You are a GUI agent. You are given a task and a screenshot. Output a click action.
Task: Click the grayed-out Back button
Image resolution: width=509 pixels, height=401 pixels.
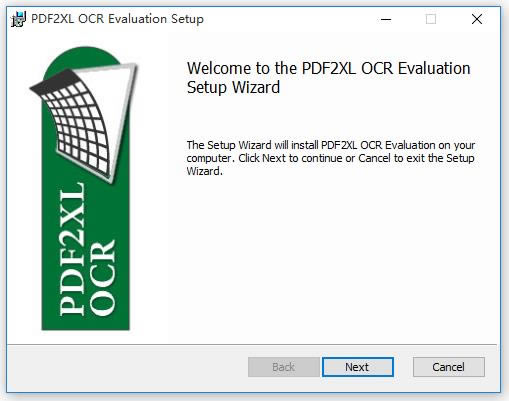coord(284,367)
